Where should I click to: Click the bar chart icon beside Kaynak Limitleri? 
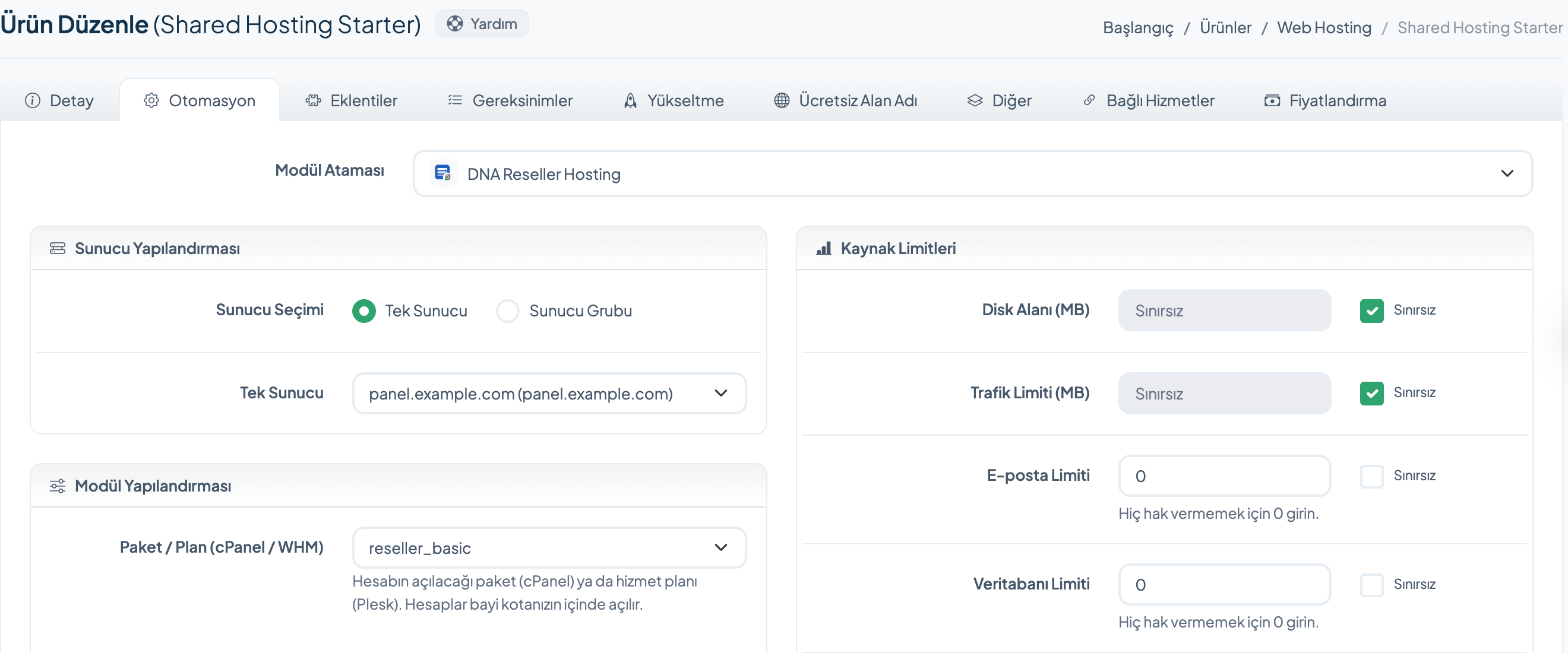[824, 248]
